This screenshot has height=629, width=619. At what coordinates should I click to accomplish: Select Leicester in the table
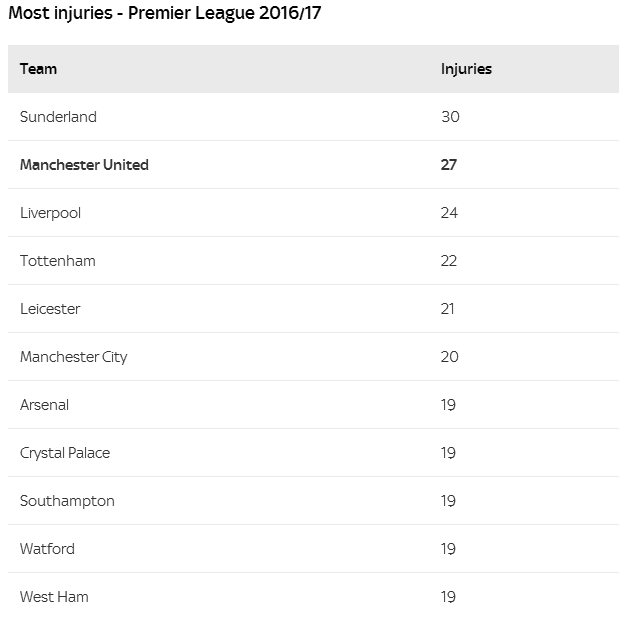pyautogui.click(x=50, y=309)
